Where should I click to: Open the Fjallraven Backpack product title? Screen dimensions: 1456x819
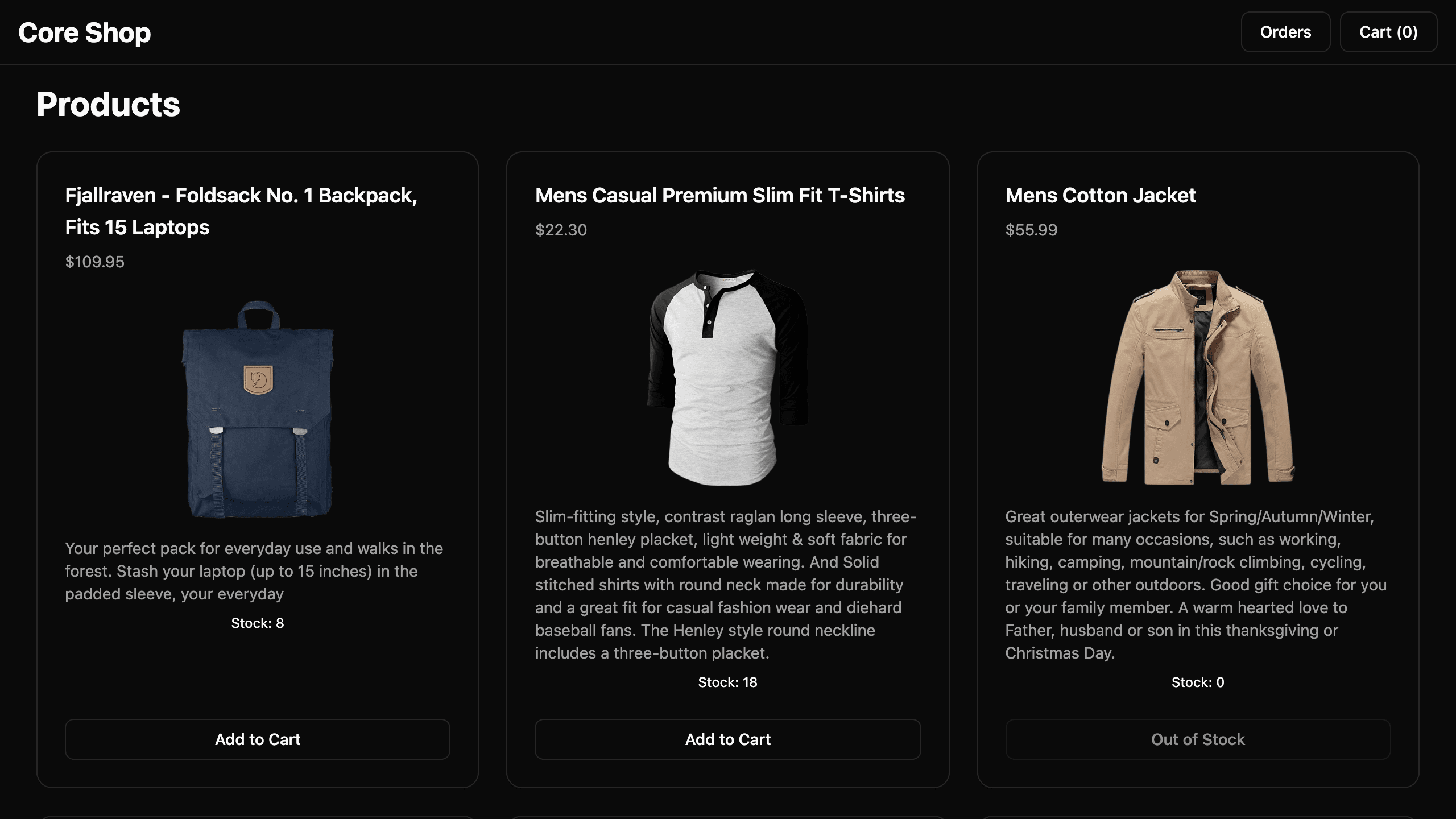click(x=241, y=211)
